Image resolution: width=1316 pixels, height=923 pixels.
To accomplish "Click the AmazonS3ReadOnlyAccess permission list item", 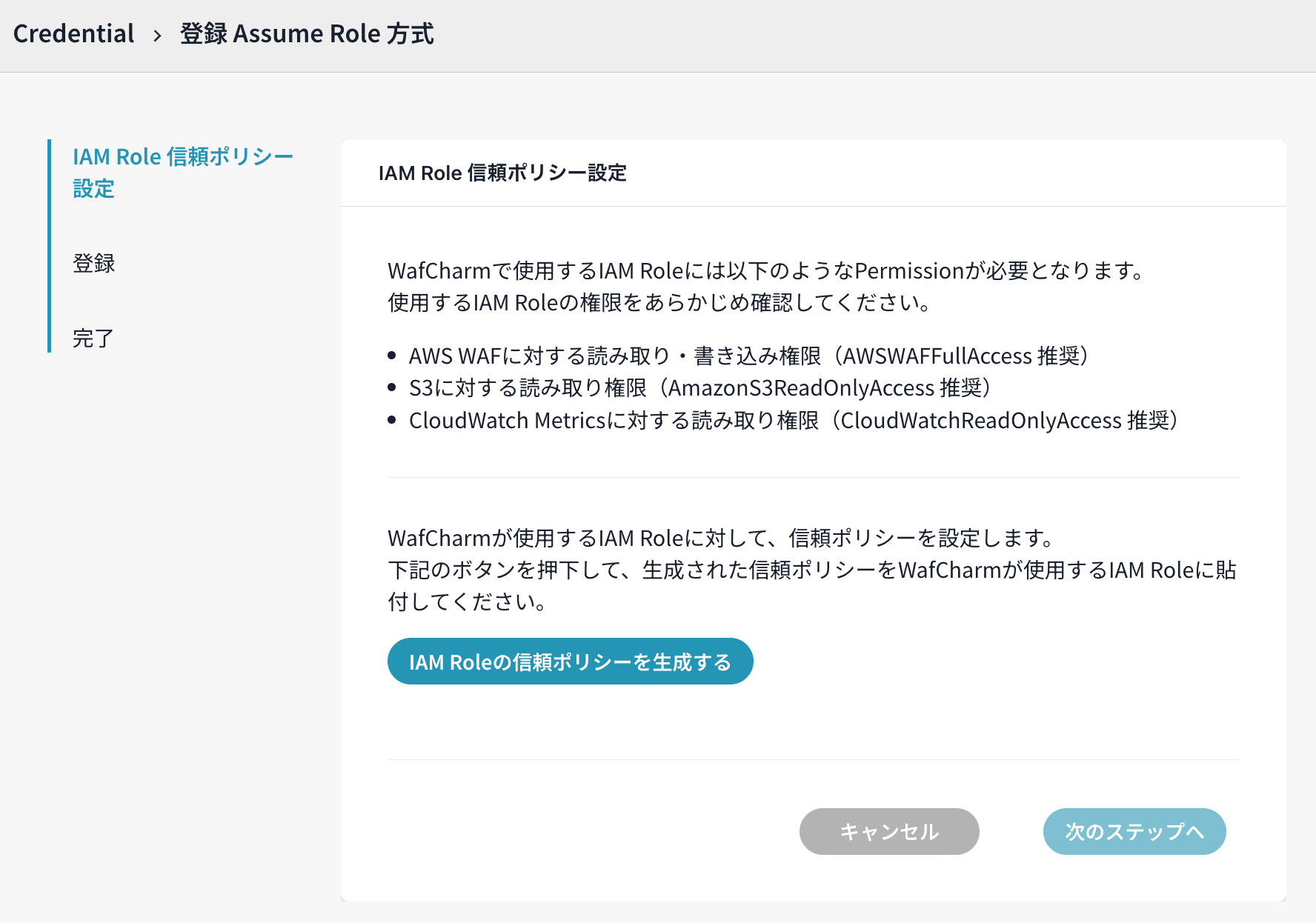I will [x=699, y=388].
